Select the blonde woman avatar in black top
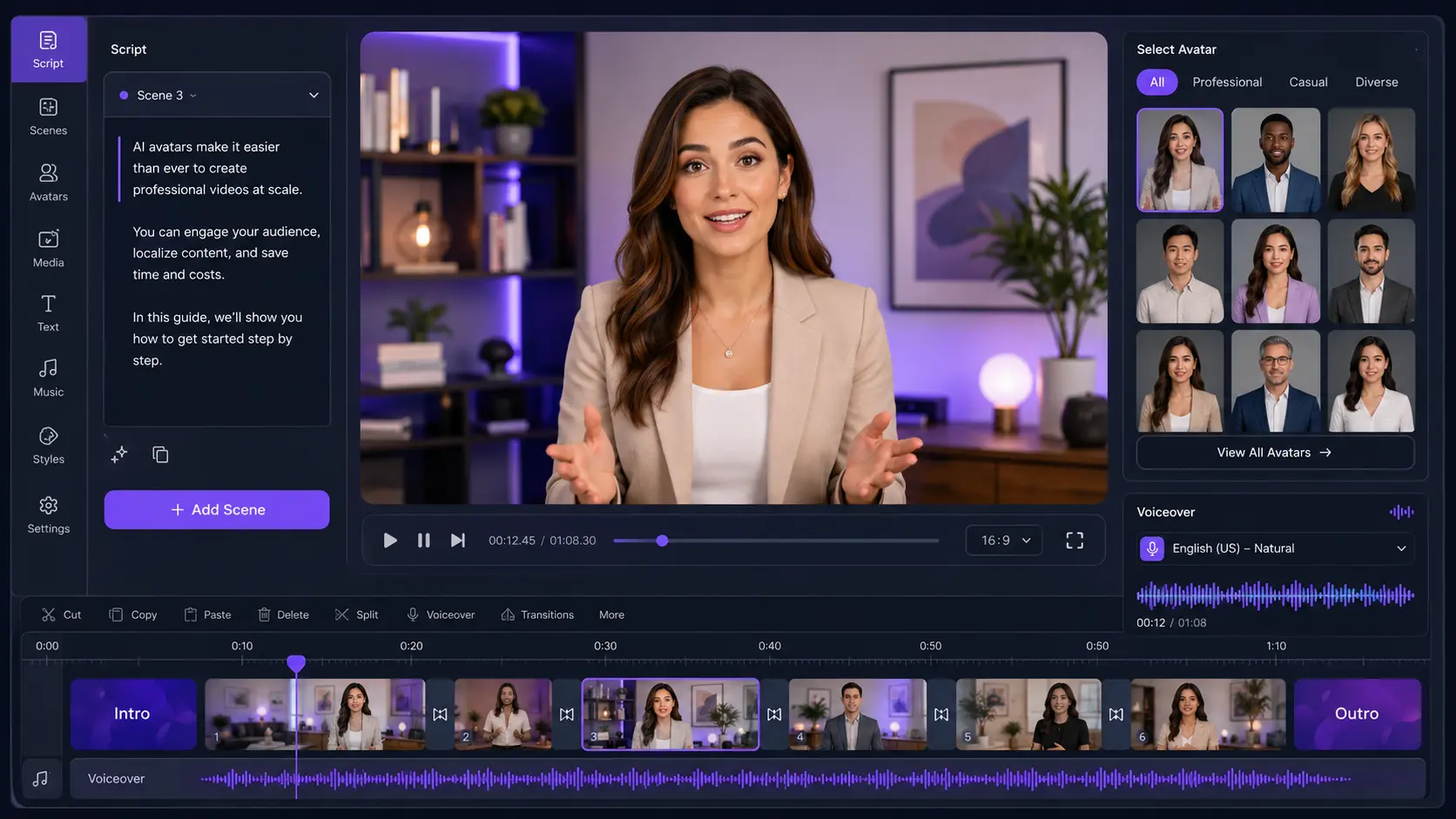Image resolution: width=1456 pixels, height=819 pixels. pyautogui.click(x=1372, y=160)
